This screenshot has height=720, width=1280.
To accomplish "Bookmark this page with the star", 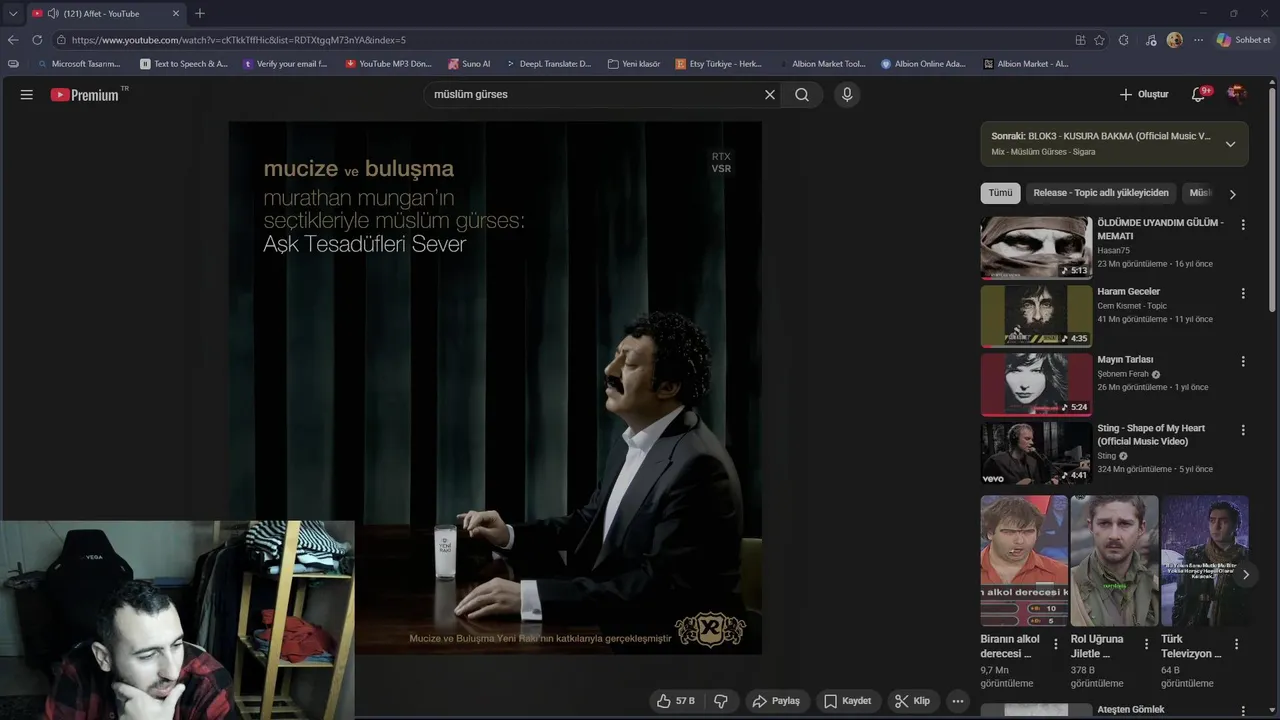I will tap(1099, 40).
